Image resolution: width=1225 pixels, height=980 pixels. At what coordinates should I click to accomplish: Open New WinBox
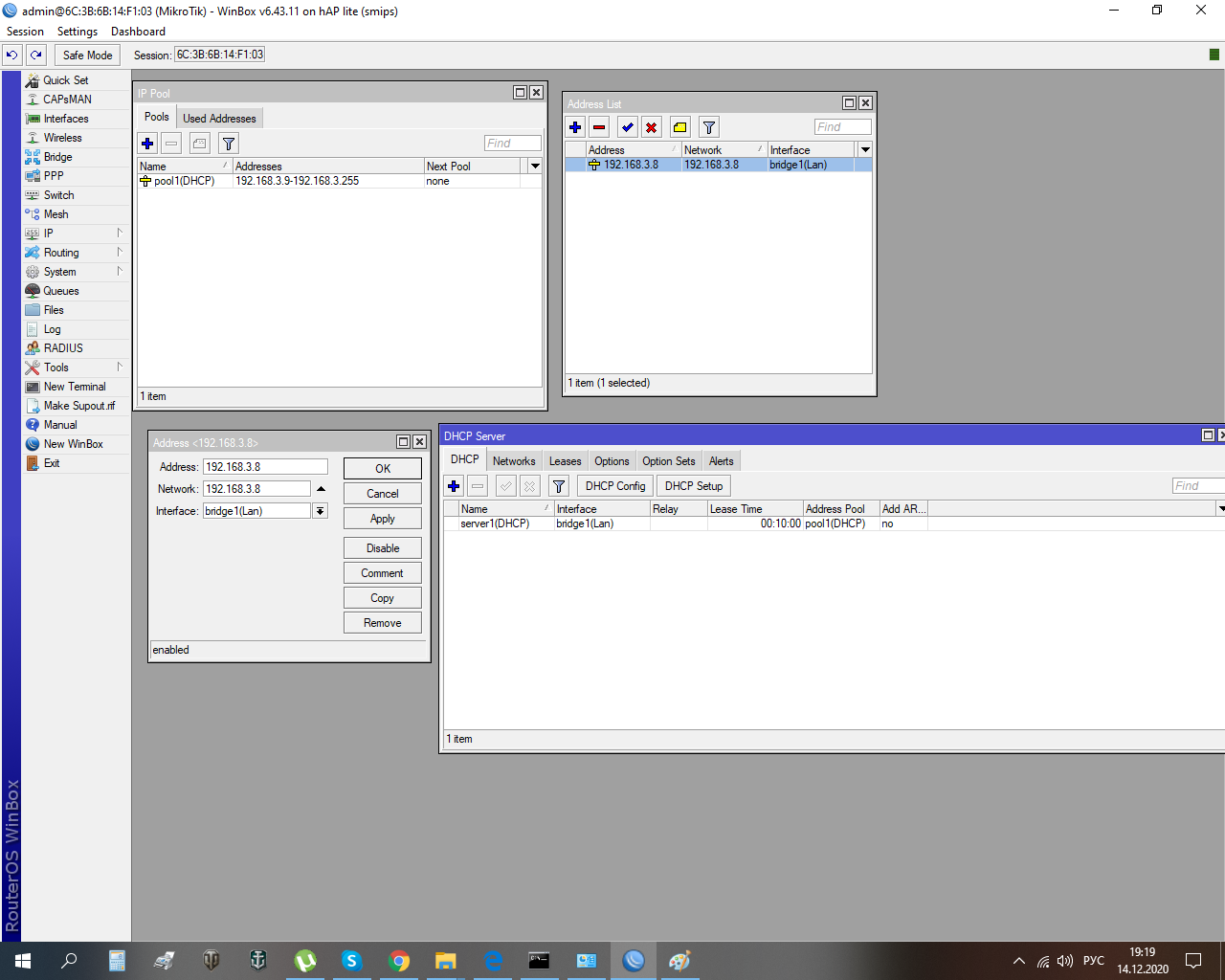73,444
